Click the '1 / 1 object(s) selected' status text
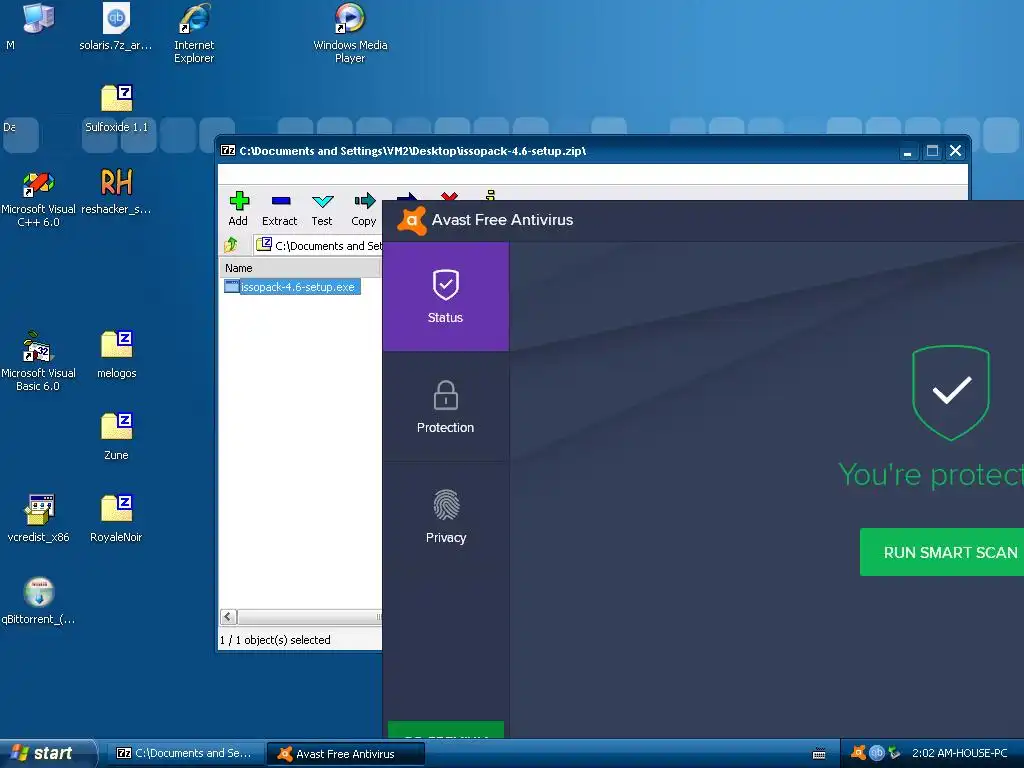1024x768 pixels. point(275,640)
